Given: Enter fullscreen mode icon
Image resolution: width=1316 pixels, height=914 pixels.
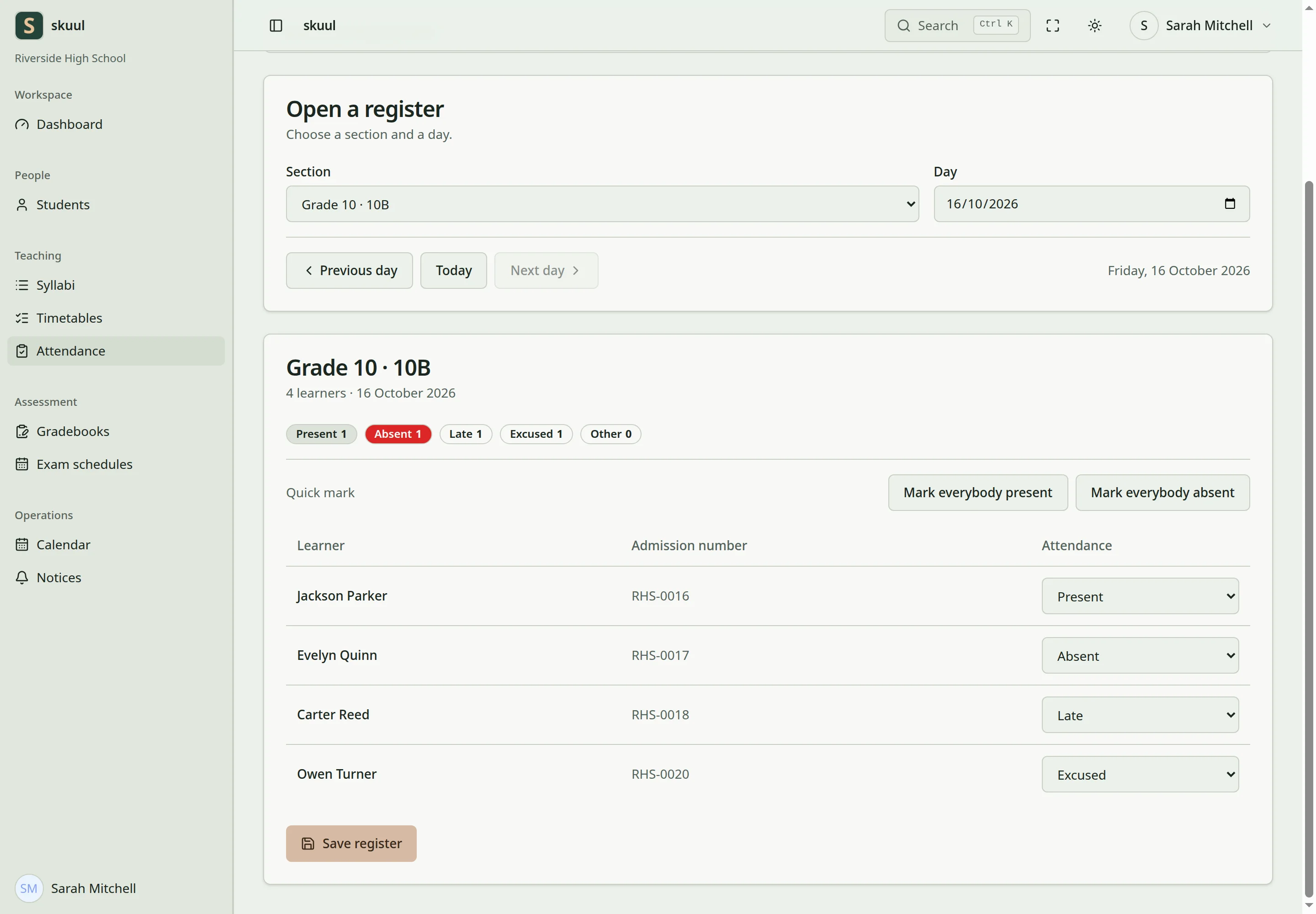Looking at the screenshot, I should coord(1052,25).
